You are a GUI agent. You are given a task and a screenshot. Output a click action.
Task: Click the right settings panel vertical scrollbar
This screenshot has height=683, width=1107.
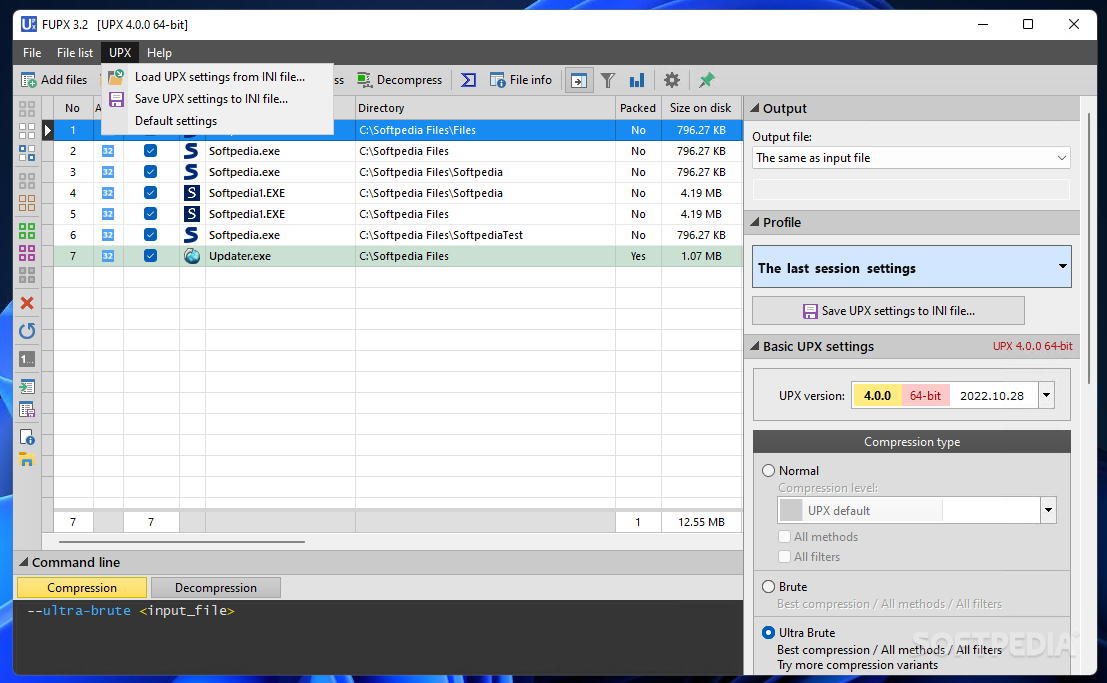(x=1089, y=248)
